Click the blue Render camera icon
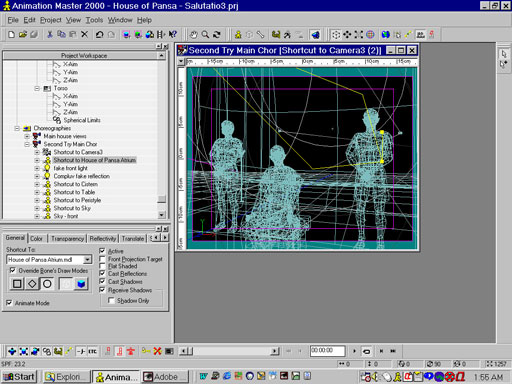The width and height of the screenshot is (512, 384). 315,34
